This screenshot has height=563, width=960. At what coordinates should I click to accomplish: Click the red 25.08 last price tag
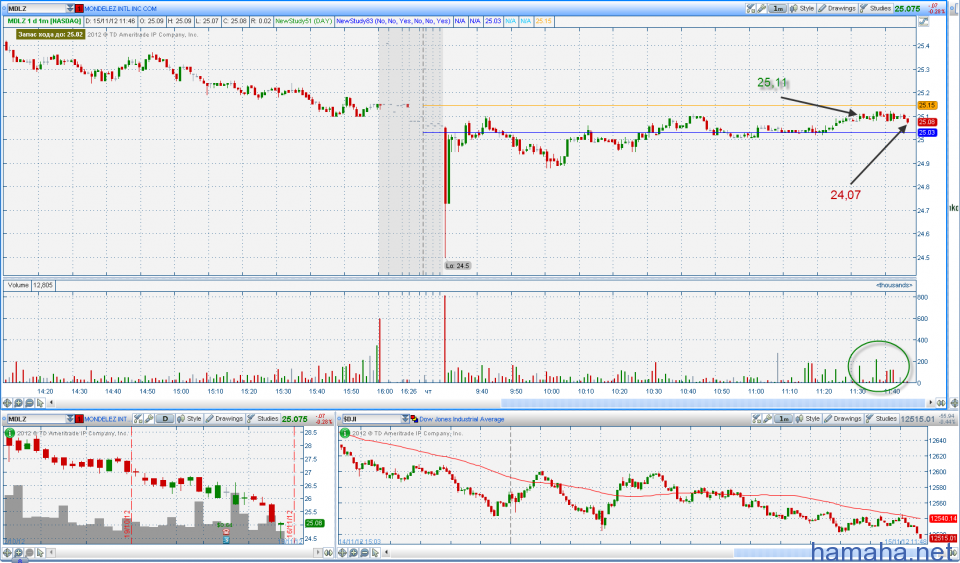[x=927, y=122]
